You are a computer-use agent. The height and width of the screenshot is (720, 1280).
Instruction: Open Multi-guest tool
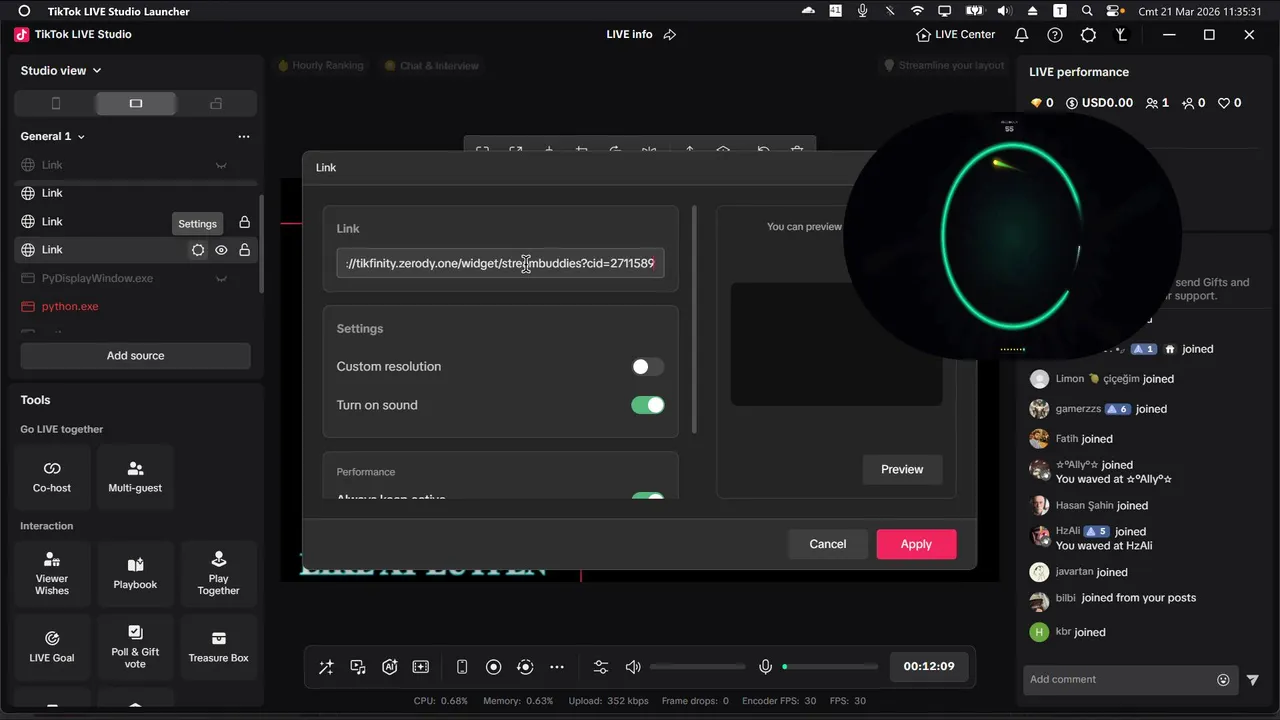[x=135, y=477]
